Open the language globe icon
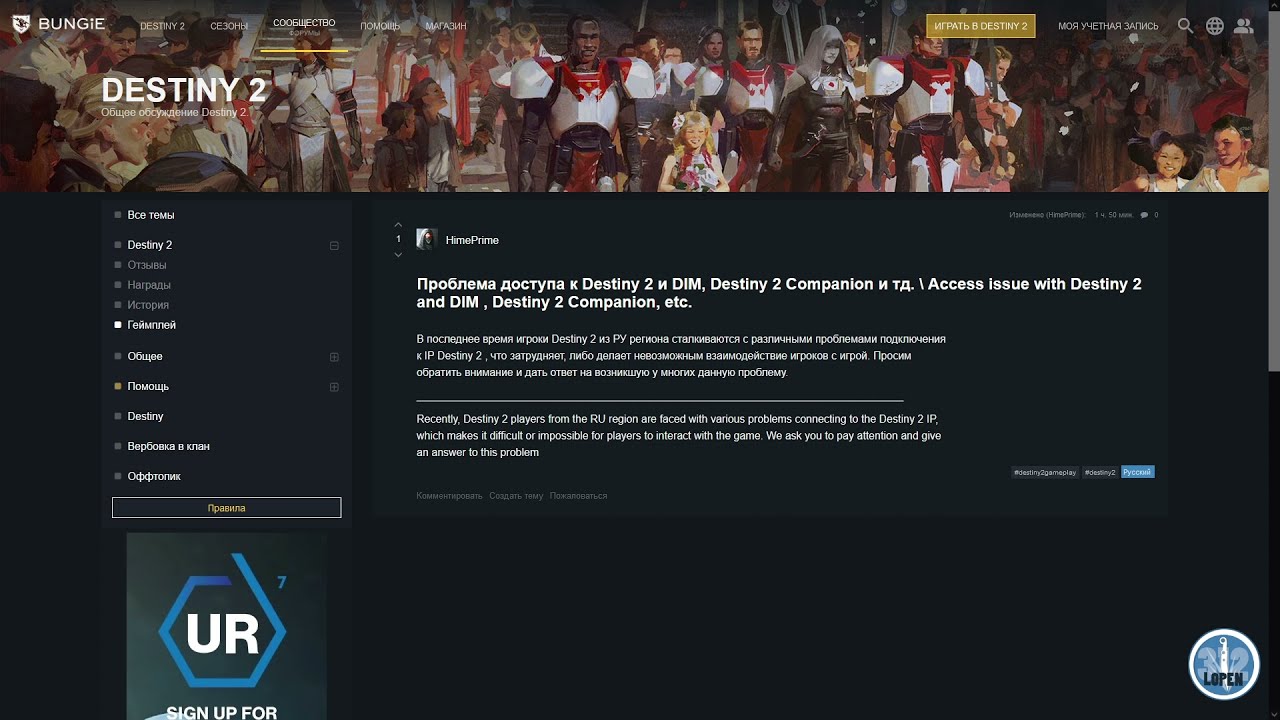The width and height of the screenshot is (1280, 720). [x=1215, y=26]
